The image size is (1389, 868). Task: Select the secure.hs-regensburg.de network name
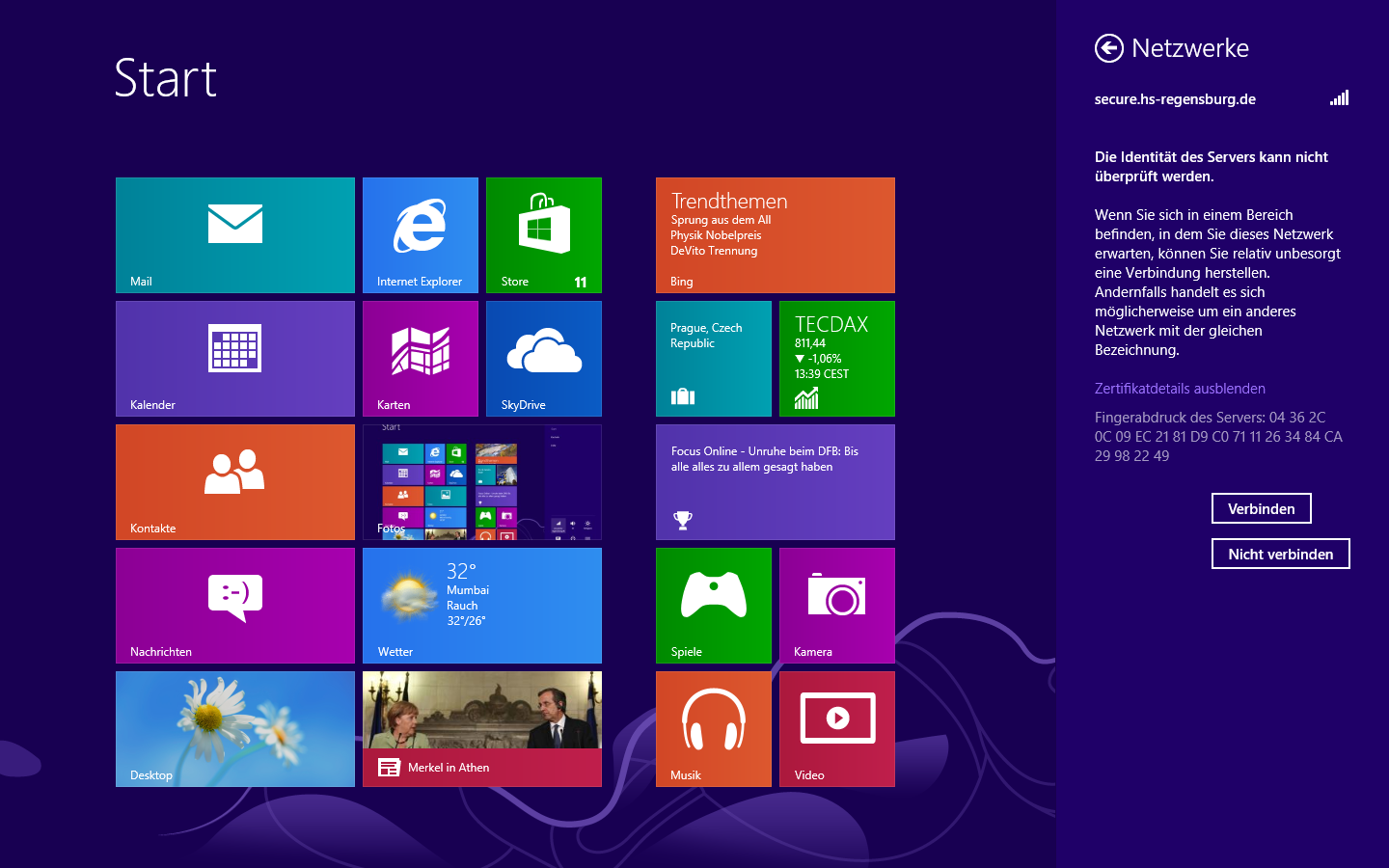pos(1175,99)
